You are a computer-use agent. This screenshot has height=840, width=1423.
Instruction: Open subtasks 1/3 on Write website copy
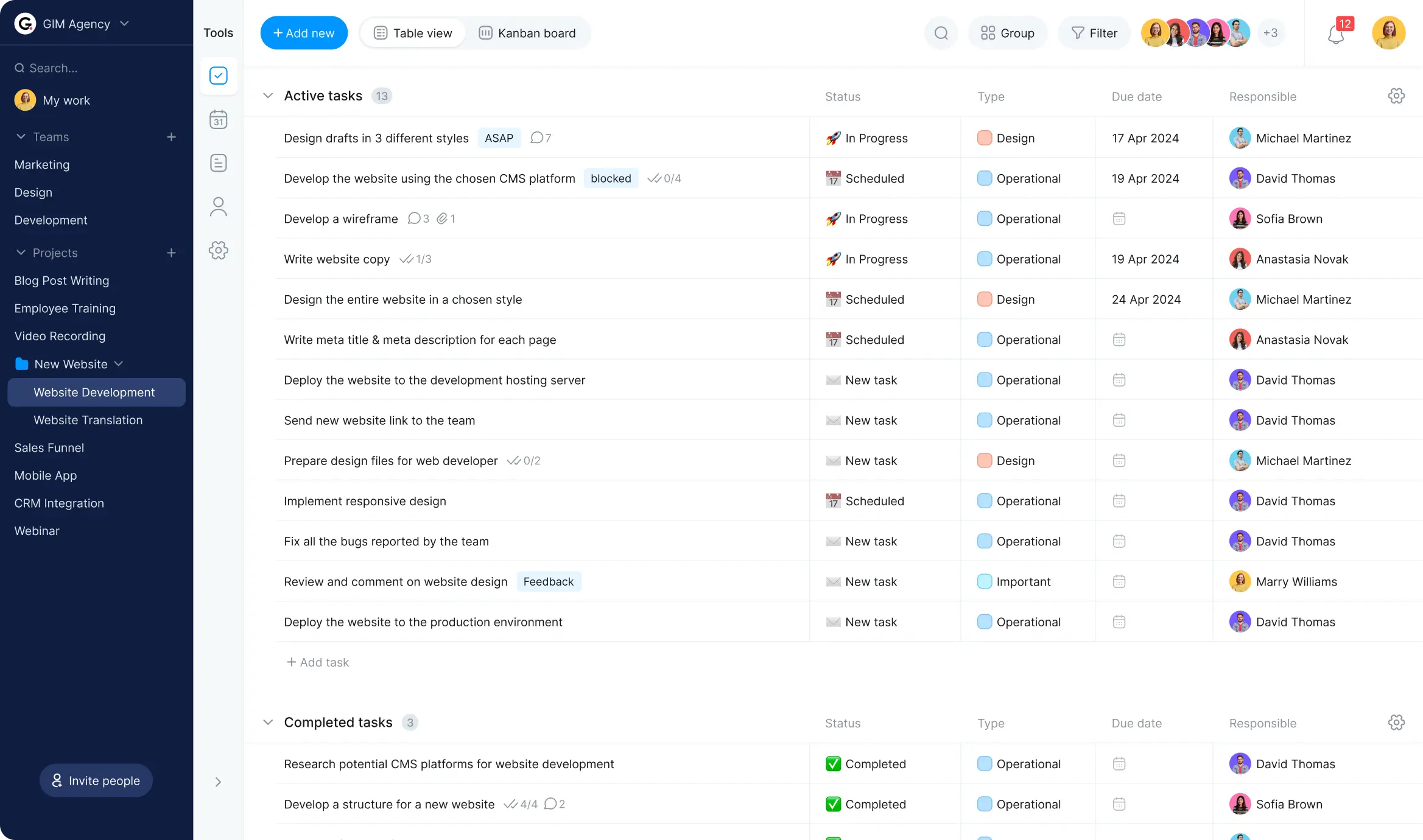[415, 259]
